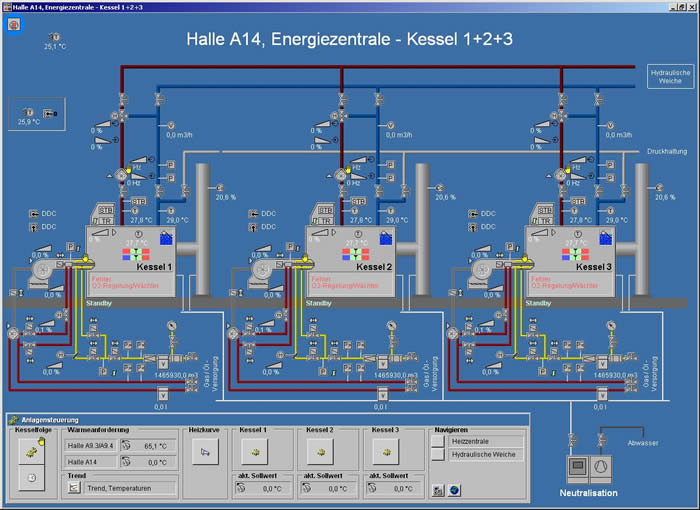The width and height of the screenshot is (700, 510).
Task: Click the Trend chart icon
Action: pos(74,488)
